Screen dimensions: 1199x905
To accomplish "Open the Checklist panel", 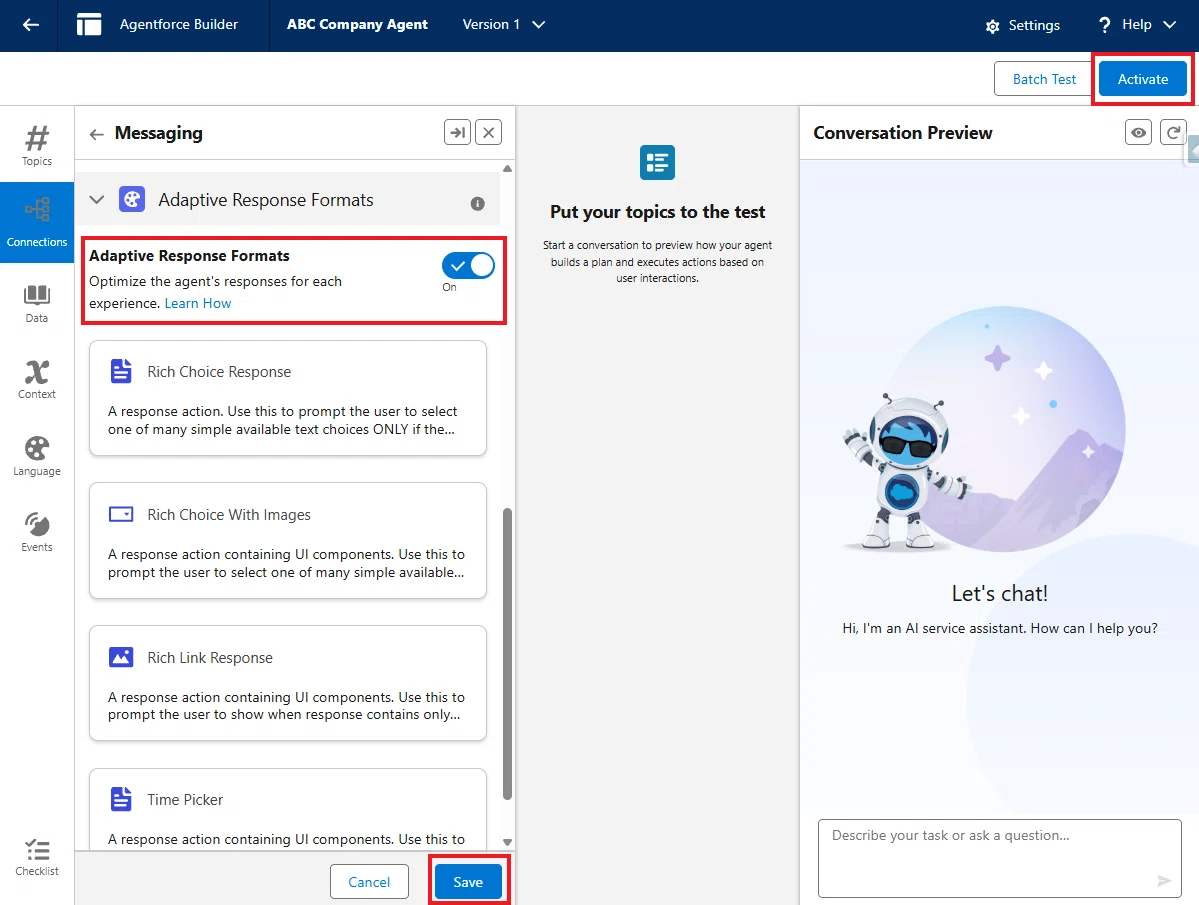I will [x=37, y=858].
